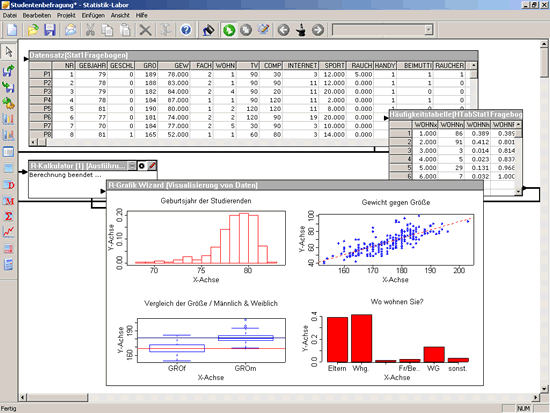This screenshot has height=413, width=550.
Task: Click the R-Kalkulator pencil edit icon
Action: pyautogui.click(x=152, y=166)
